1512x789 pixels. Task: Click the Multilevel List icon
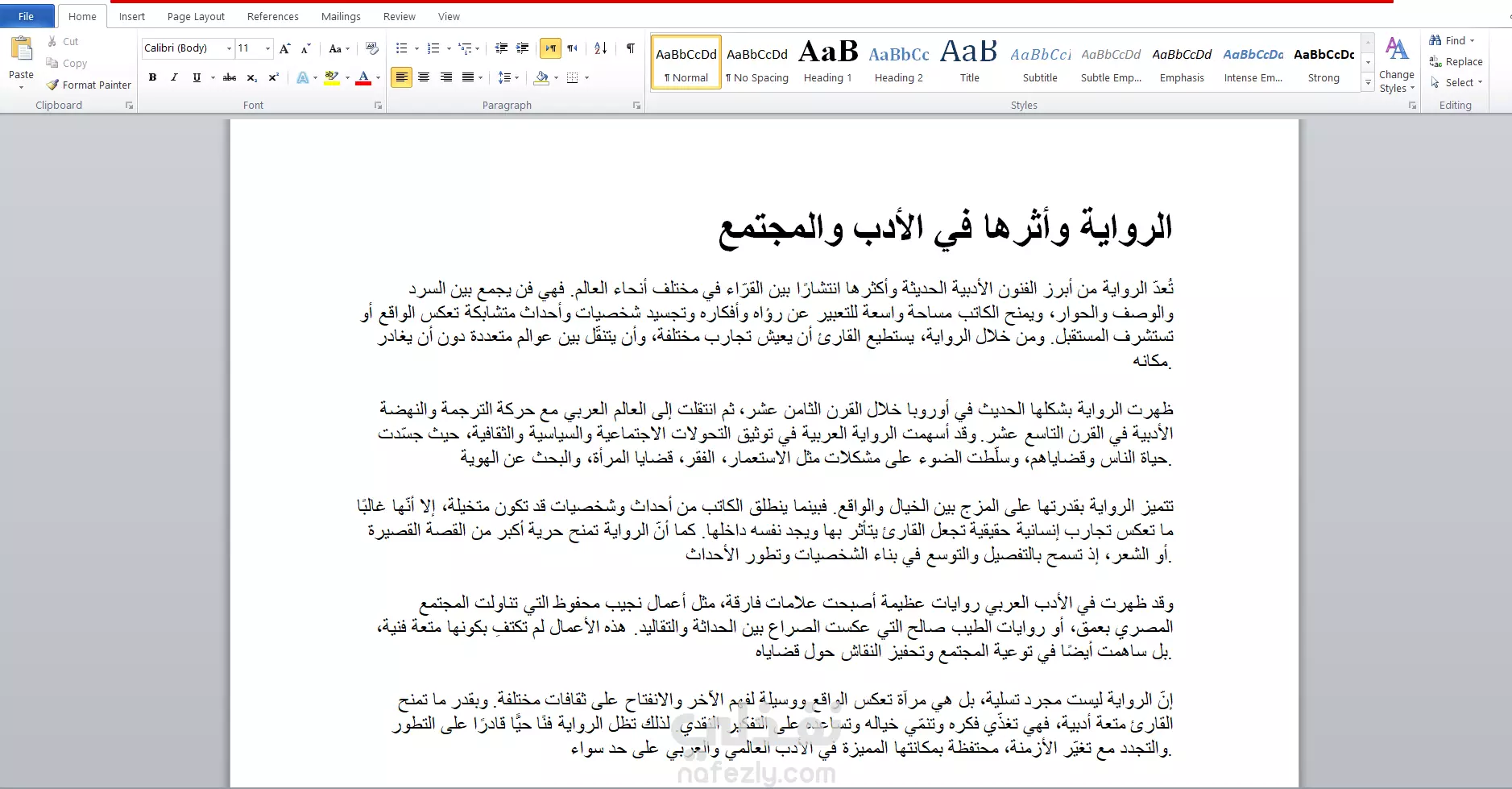[x=466, y=48]
